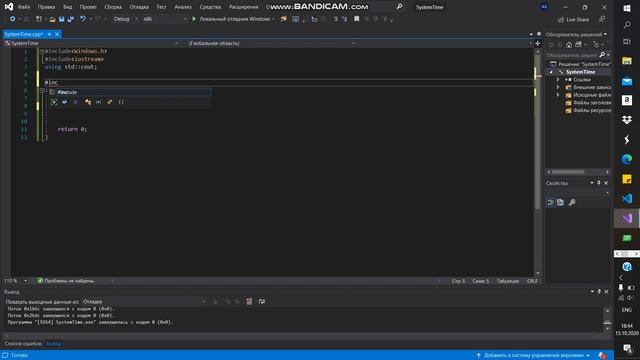
Task: Collapse the SystemTime project node
Action: pyautogui.click(x=551, y=72)
